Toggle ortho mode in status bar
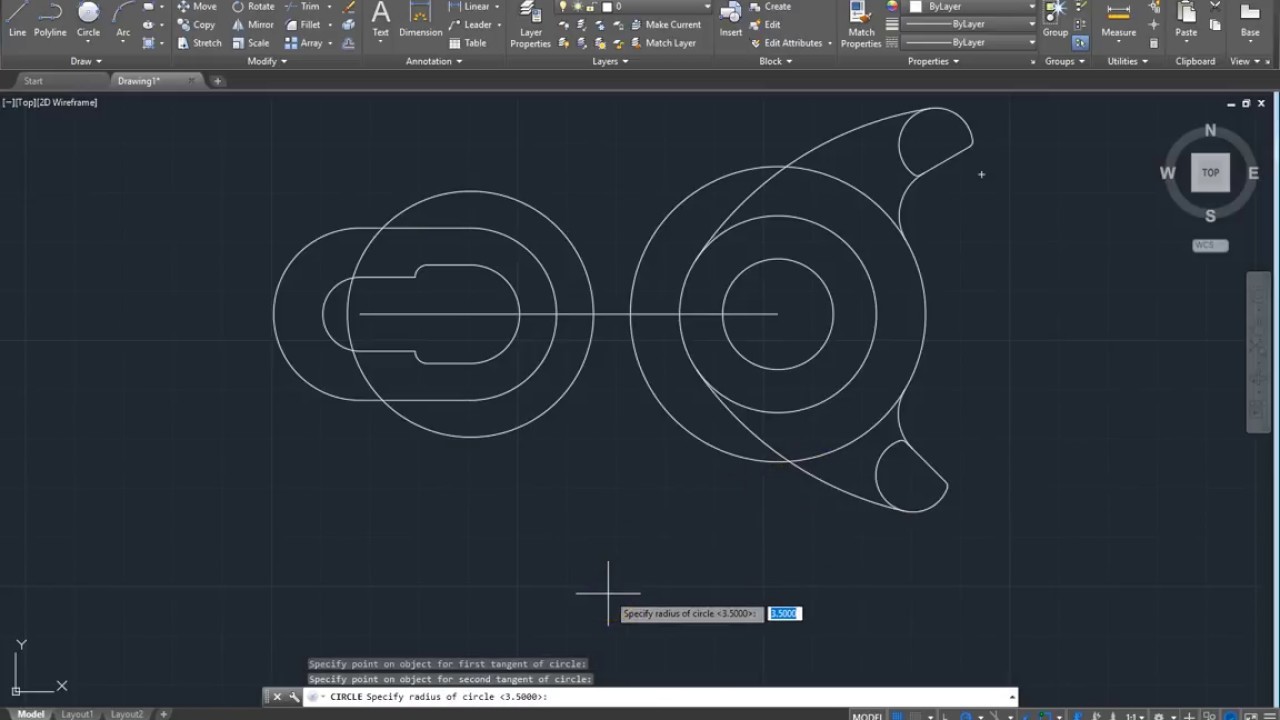The width and height of the screenshot is (1280, 720). click(x=946, y=715)
